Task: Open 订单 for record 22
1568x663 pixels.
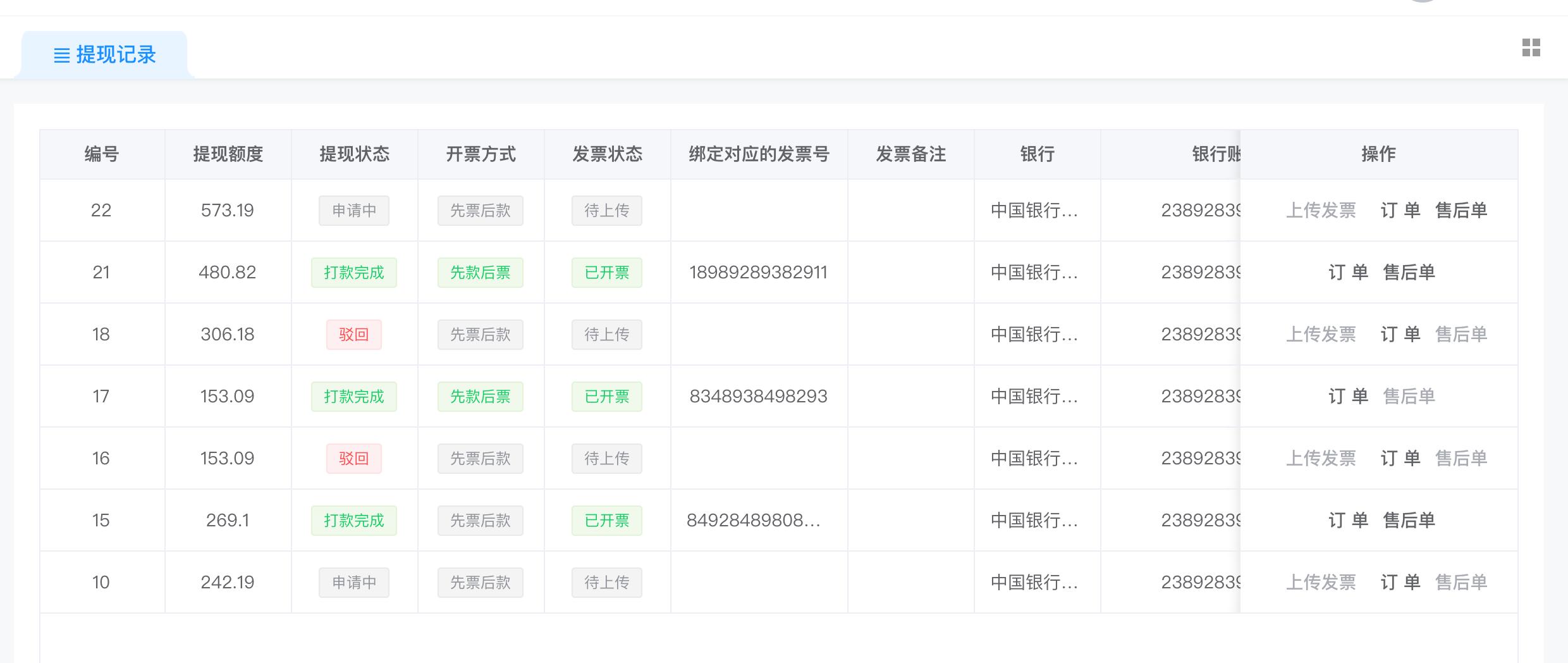Action: (1400, 210)
